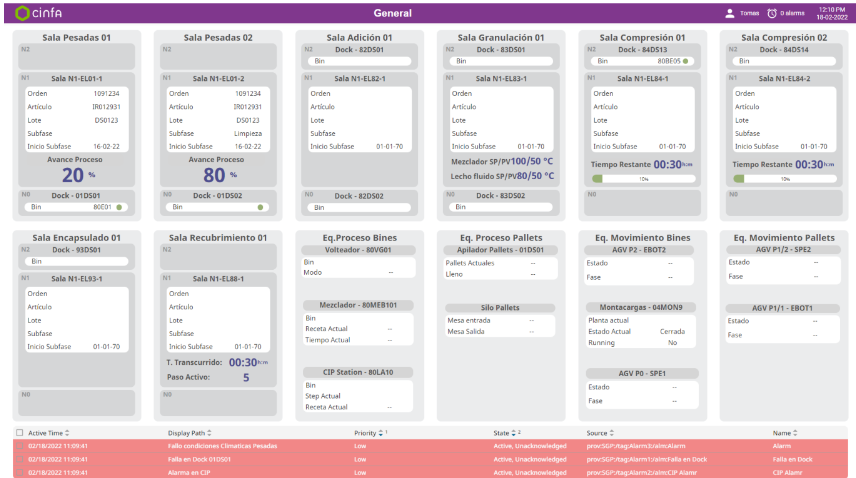This screenshot has height=478, width=856.
Task: Open Sala Granulación 01 panel title
Action: pos(501,38)
